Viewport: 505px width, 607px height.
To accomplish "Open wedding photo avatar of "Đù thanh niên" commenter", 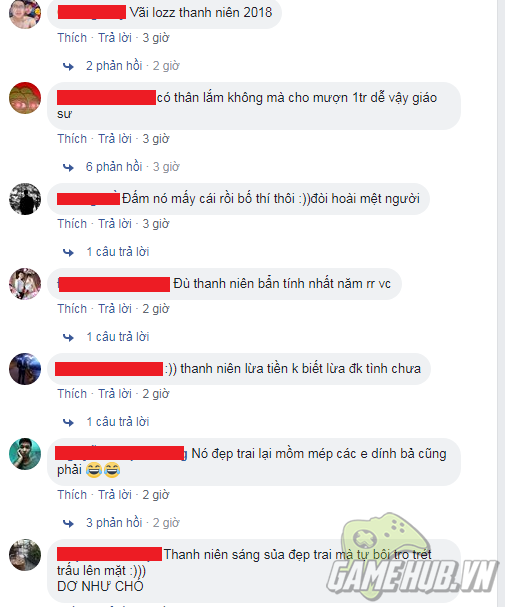I will (25, 284).
